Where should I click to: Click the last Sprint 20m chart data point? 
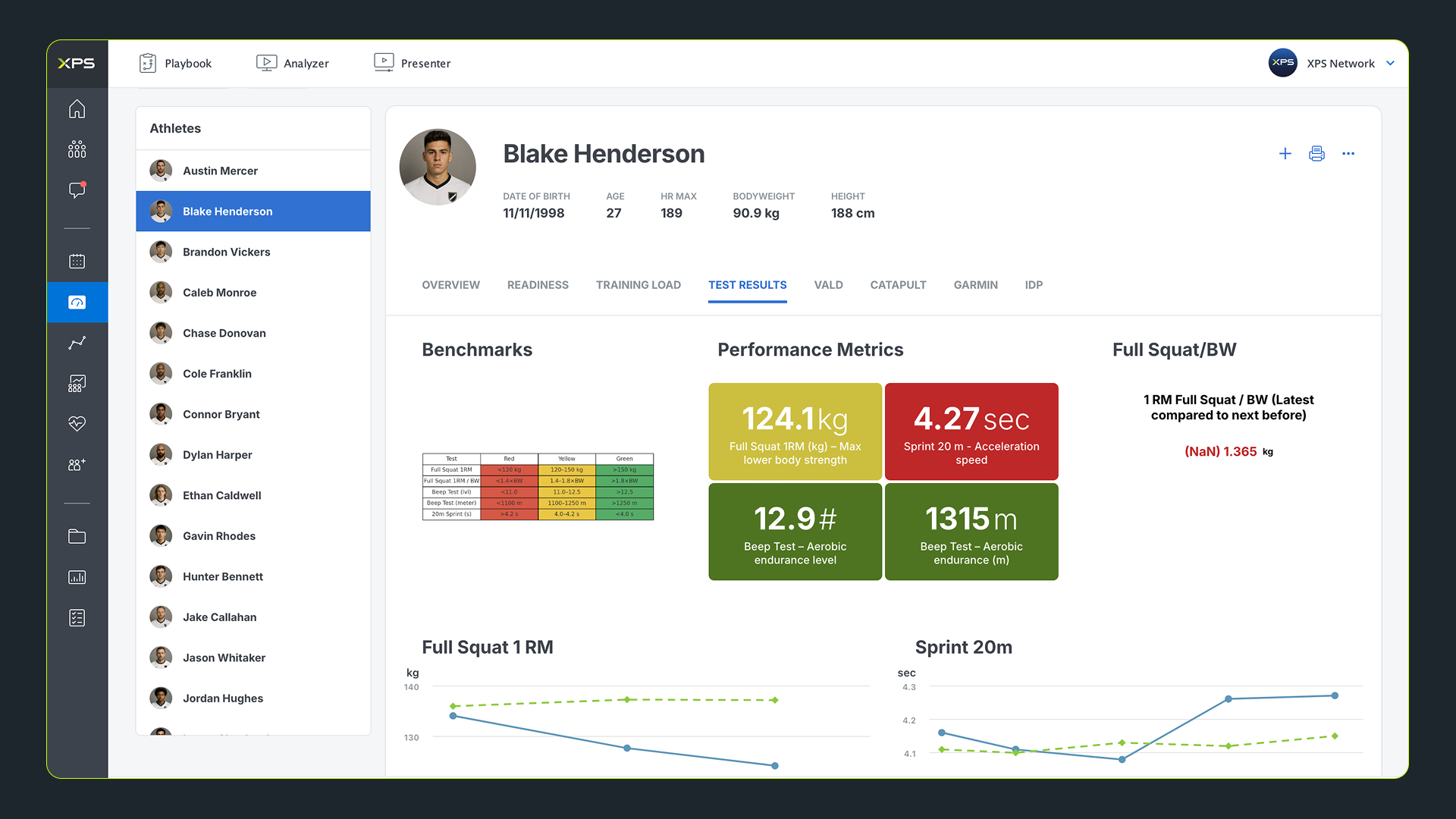1335,695
